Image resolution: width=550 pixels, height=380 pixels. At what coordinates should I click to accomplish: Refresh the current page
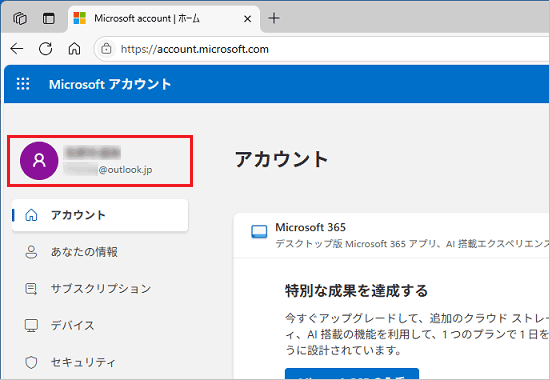[46, 49]
